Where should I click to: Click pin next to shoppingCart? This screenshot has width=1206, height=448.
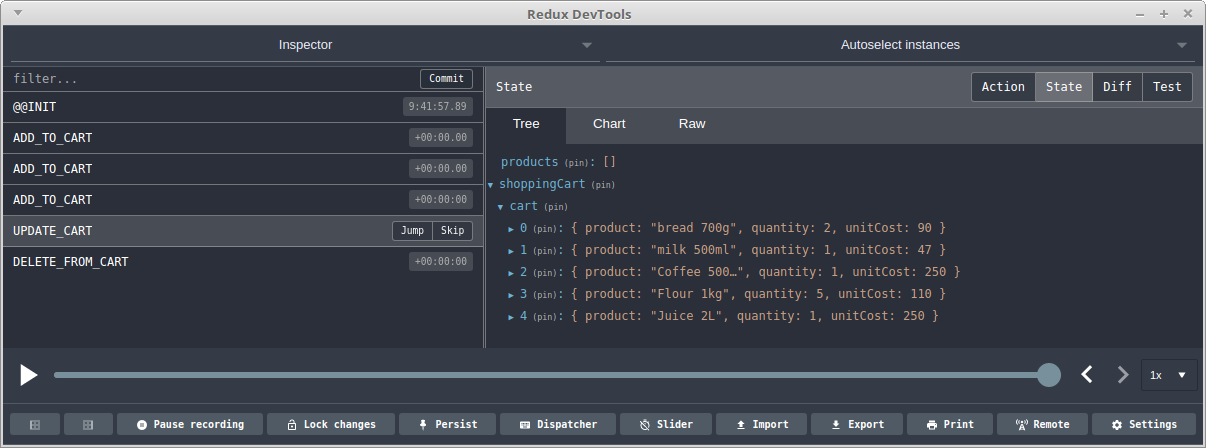tap(603, 185)
